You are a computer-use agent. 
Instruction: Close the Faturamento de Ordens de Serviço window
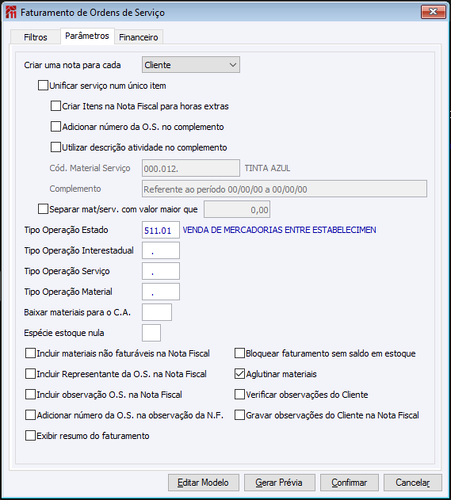[x=433, y=12]
